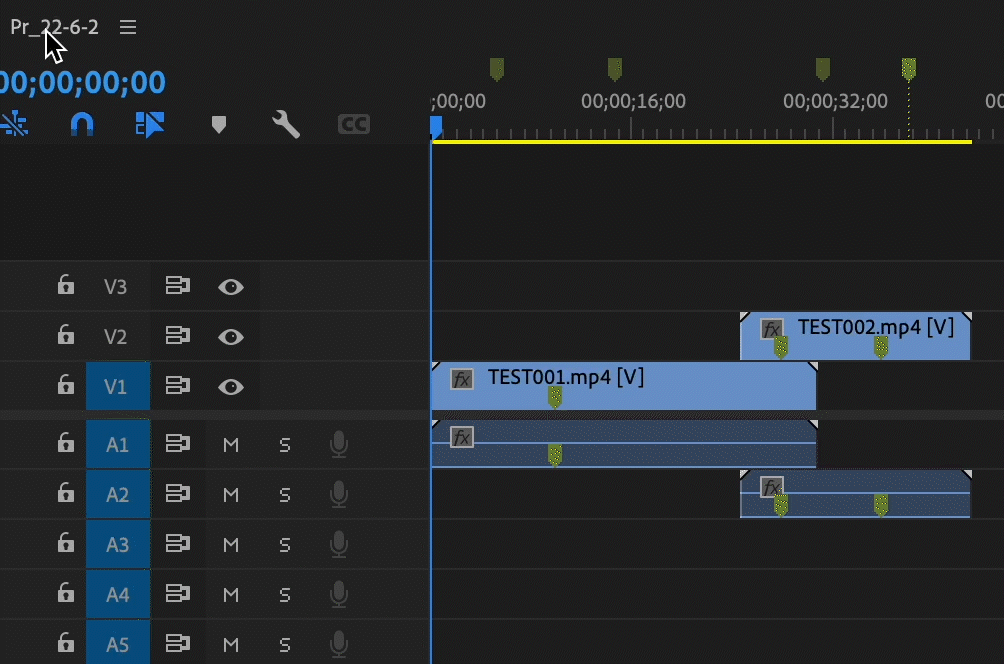Solo track A4
The height and width of the screenshot is (664, 1004).
pyautogui.click(x=285, y=595)
